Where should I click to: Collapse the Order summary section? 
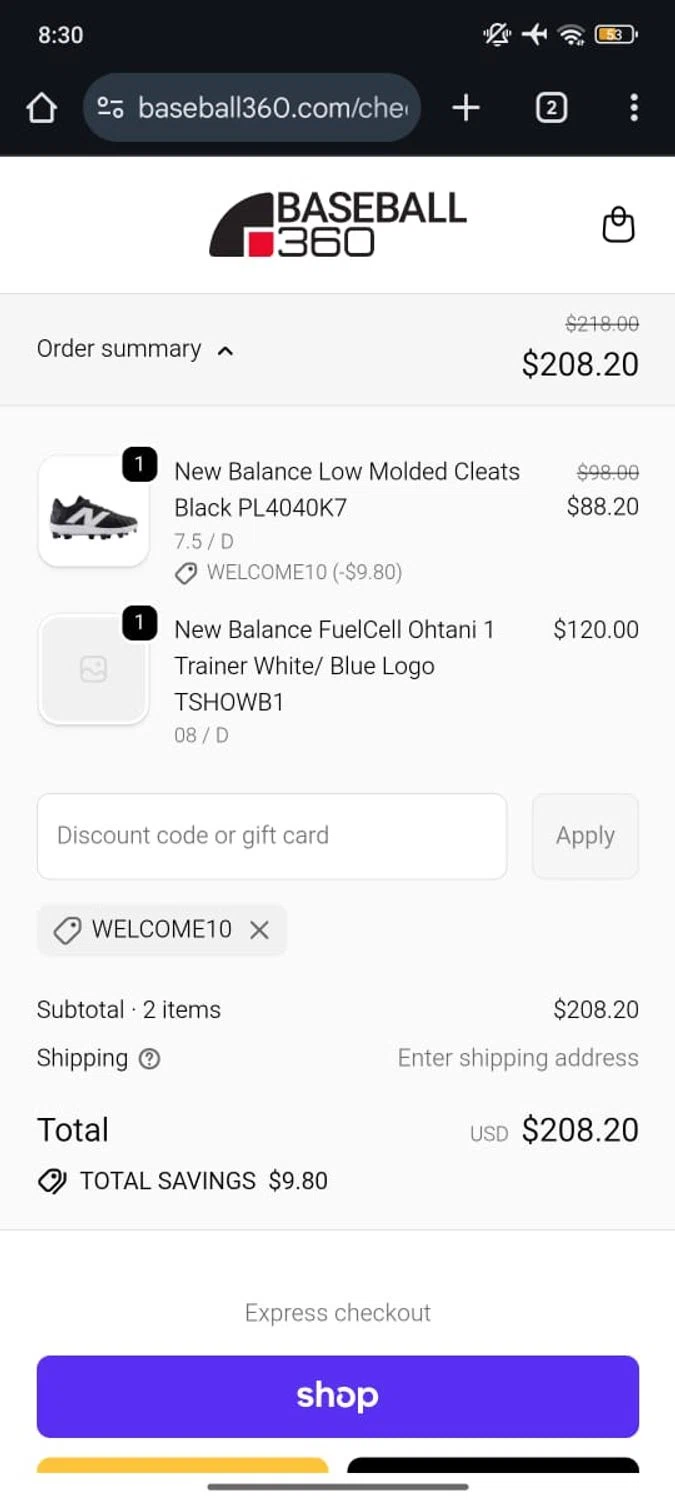(135, 349)
